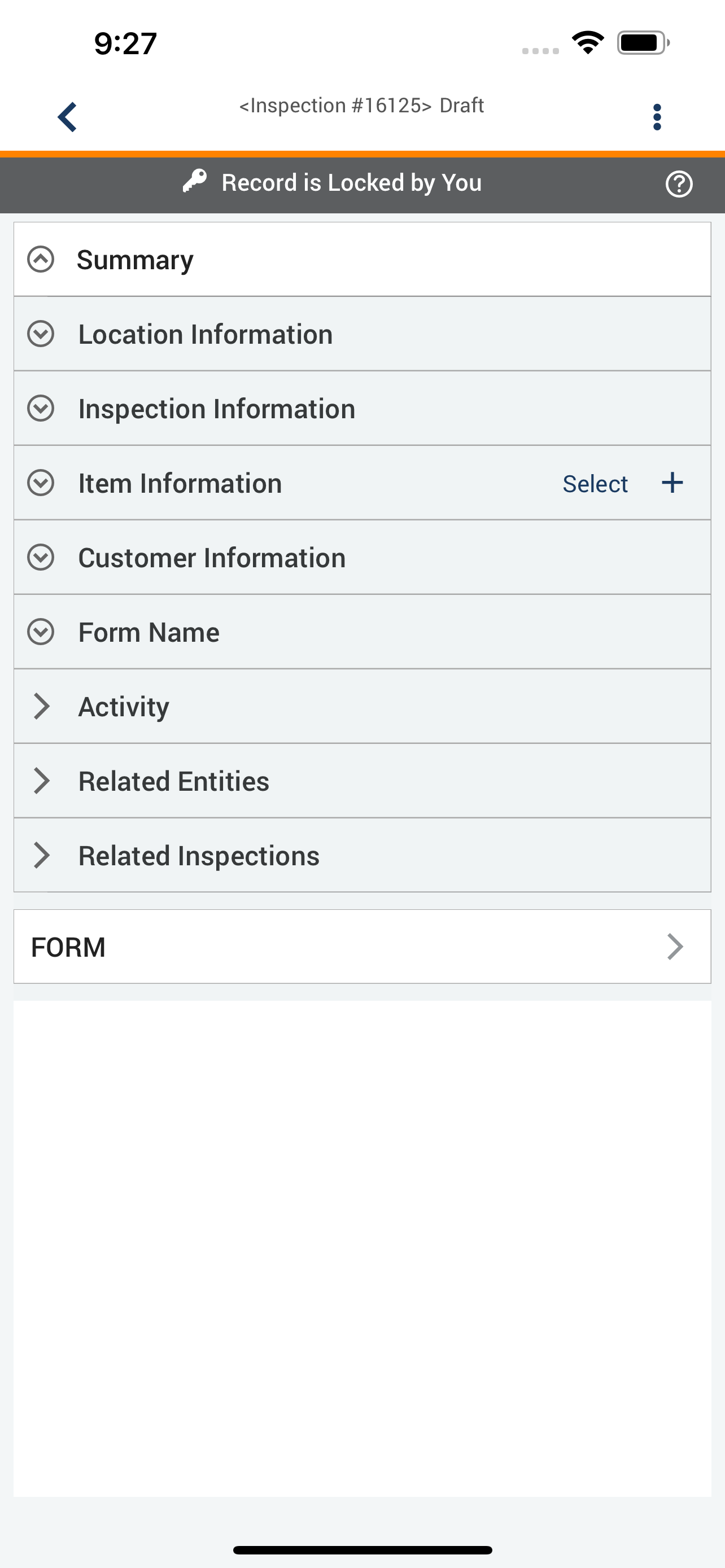Collapse the Summary section
This screenshot has height=1568, width=725.
pos(41,259)
